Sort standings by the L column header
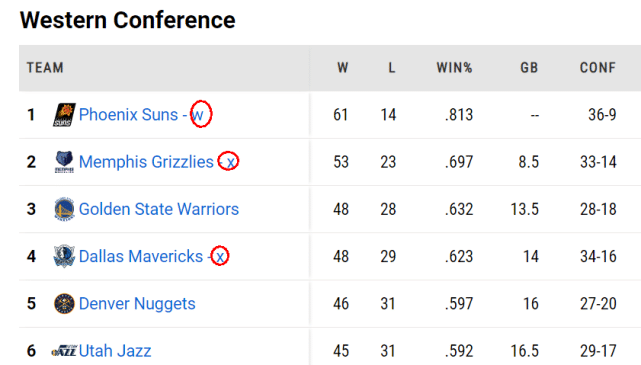This screenshot has width=641, height=365. point(392,67)
